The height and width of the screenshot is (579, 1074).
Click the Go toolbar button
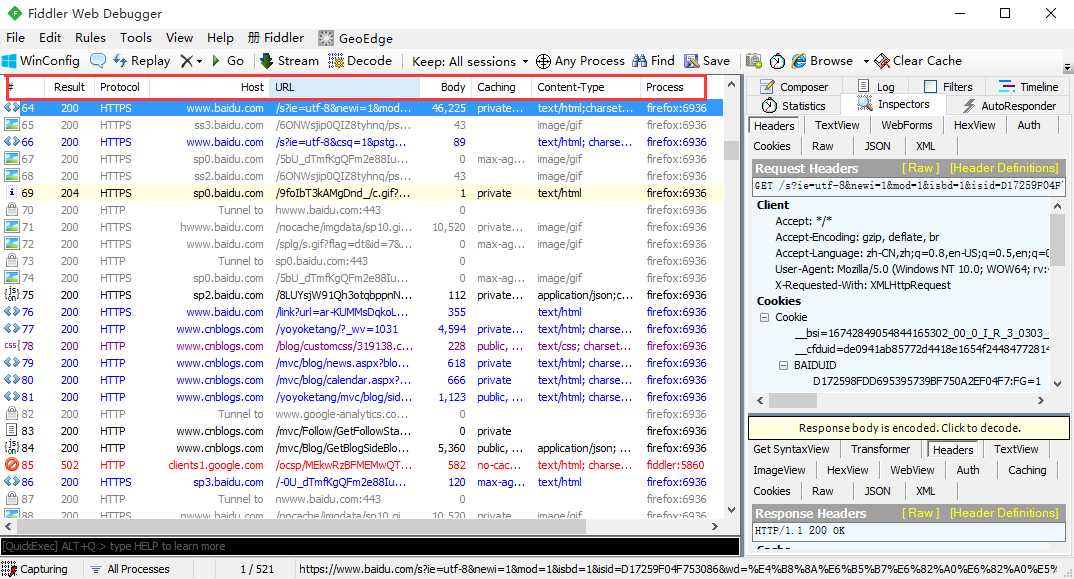228,61
